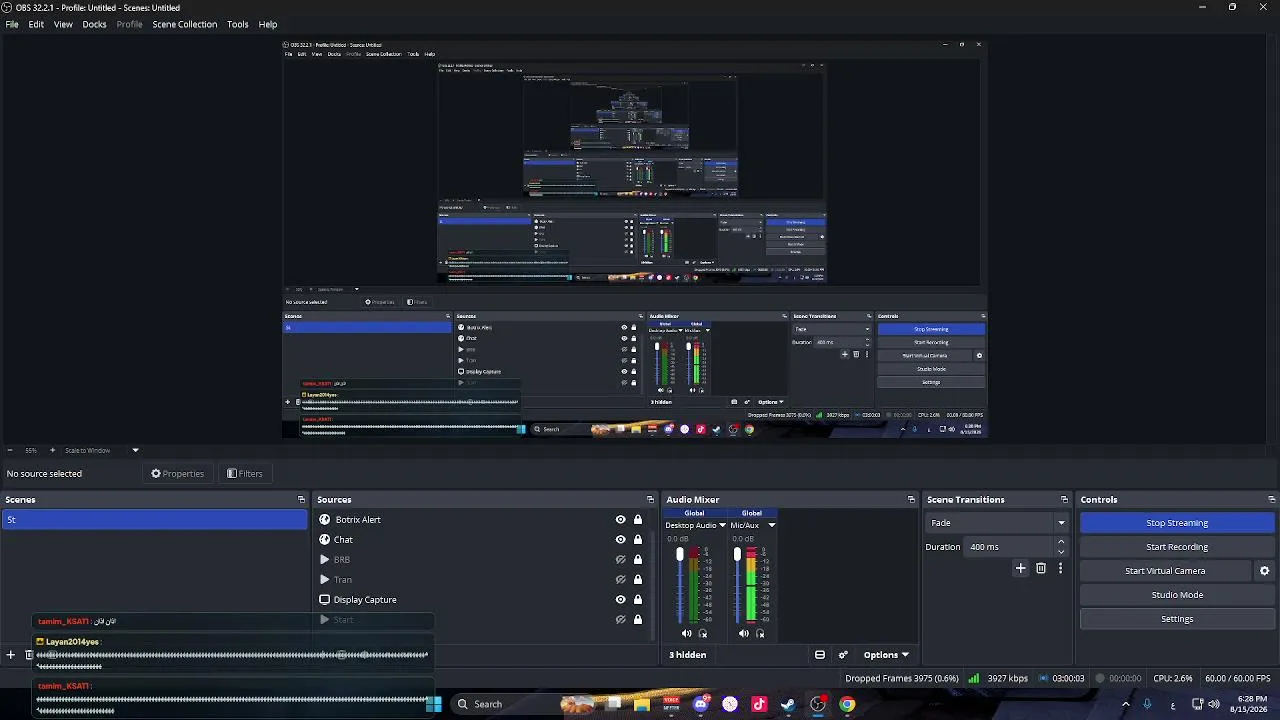Viewport: 1280px width, 720px height.
Task: Mute the Mic/Aux channel speaker icon
Action: [x=743, y=633]
